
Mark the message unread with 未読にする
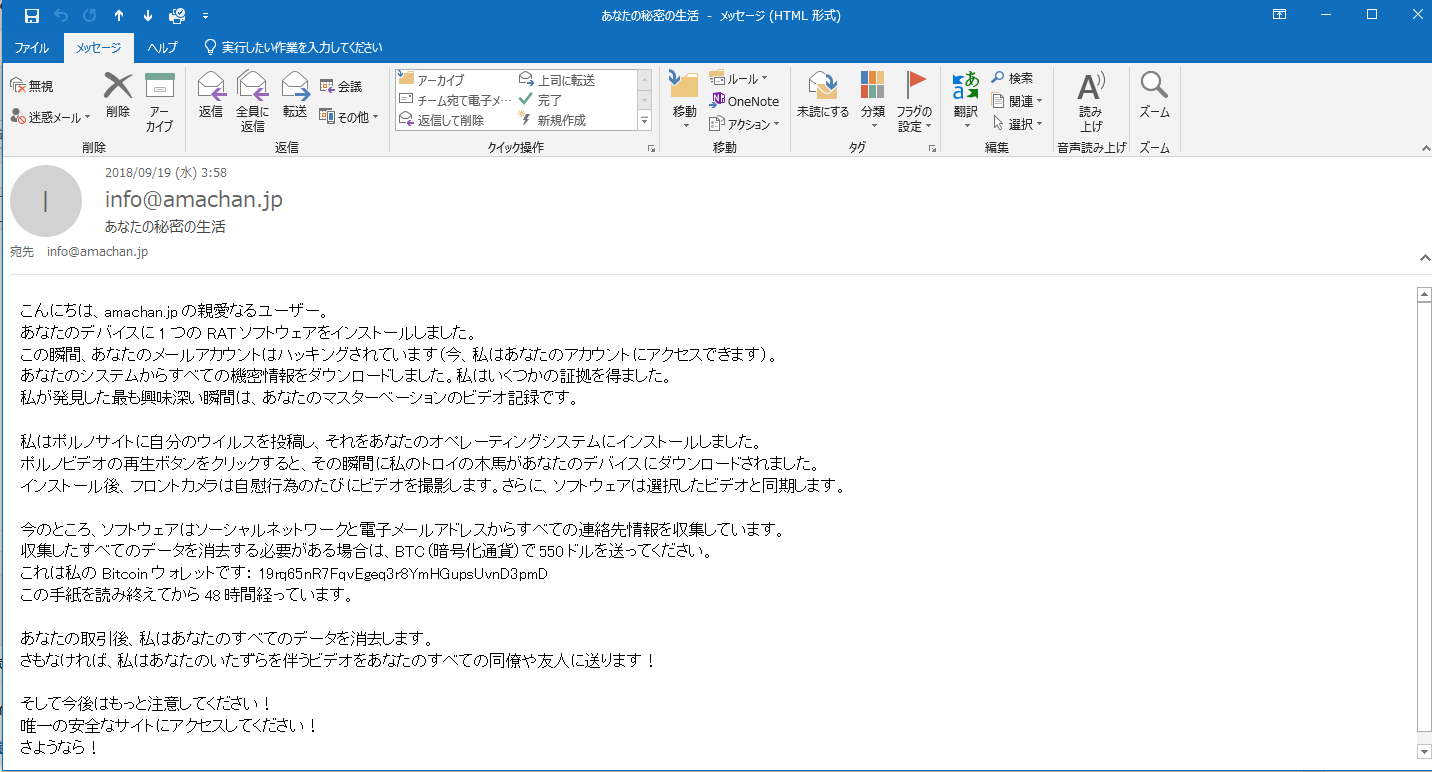822,95
